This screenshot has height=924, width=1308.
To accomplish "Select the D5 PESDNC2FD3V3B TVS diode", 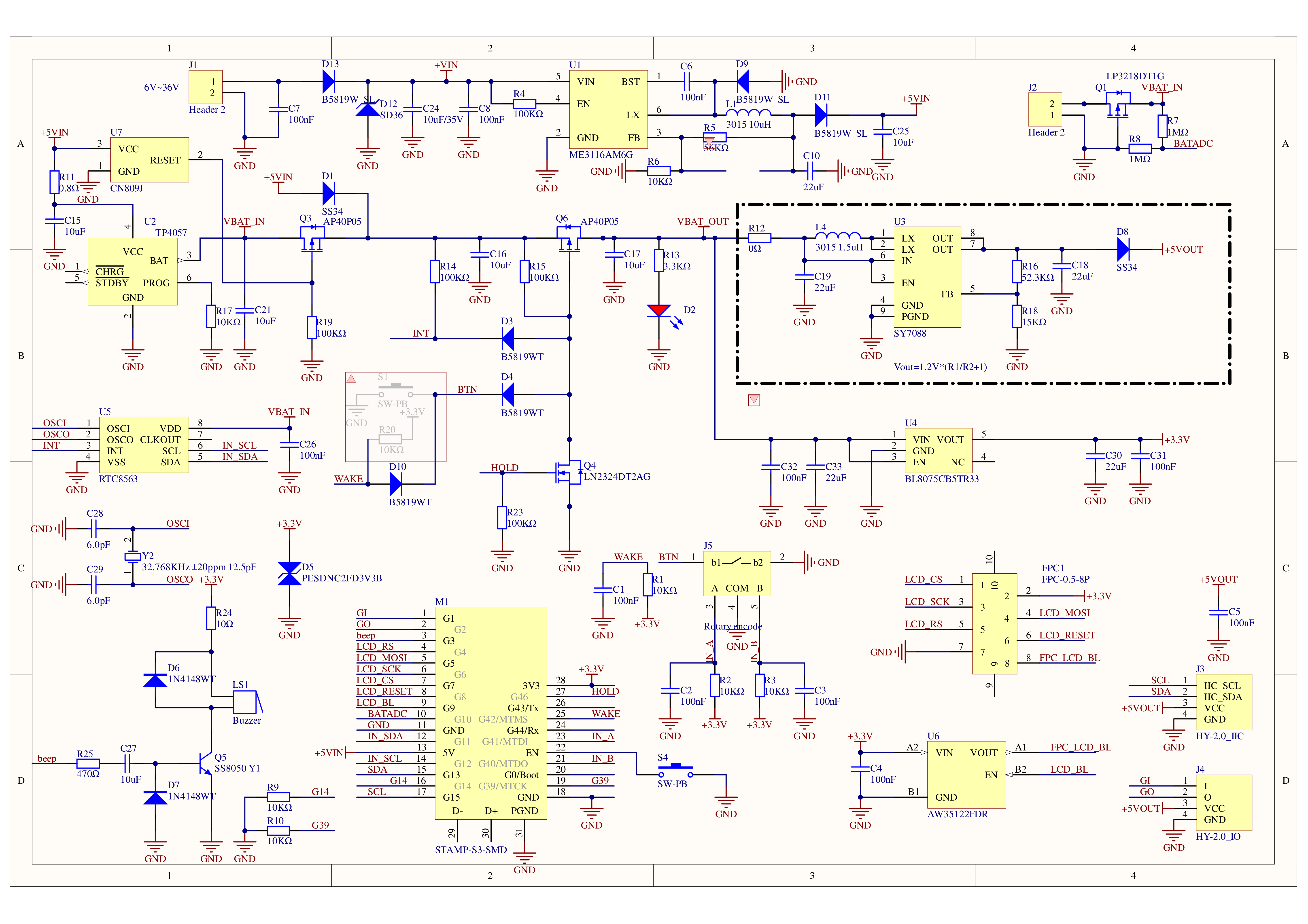I will pos(289,574).
